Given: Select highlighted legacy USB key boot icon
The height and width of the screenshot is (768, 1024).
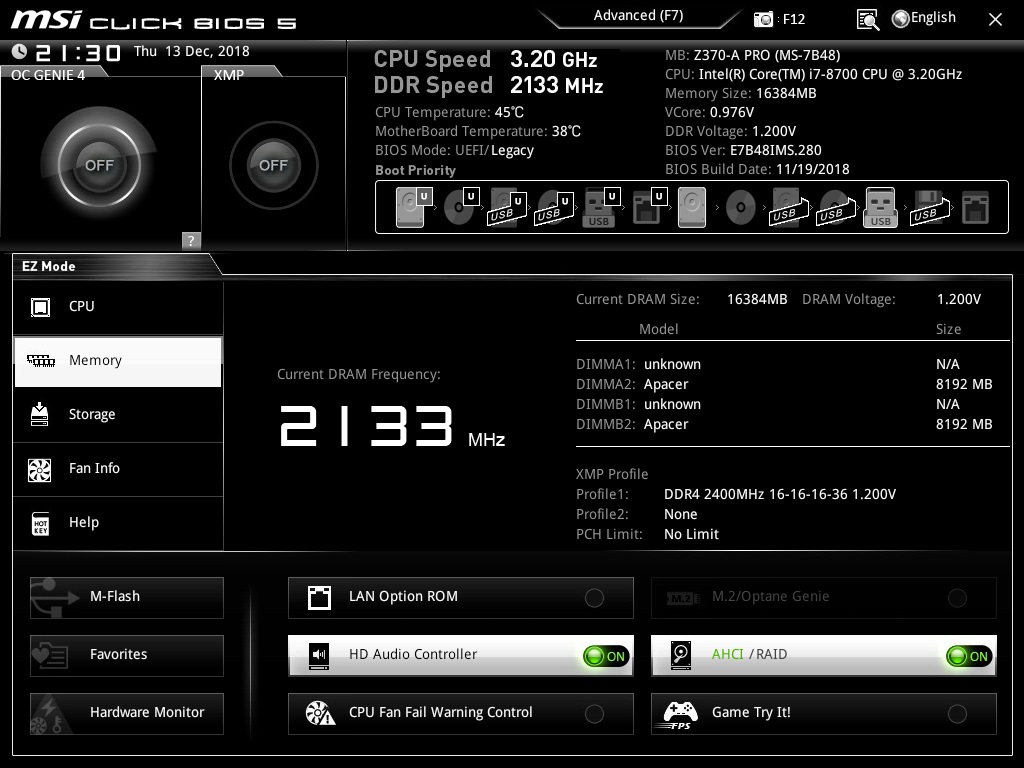Looking at the screenshot, I should click(x=880, y=208).
